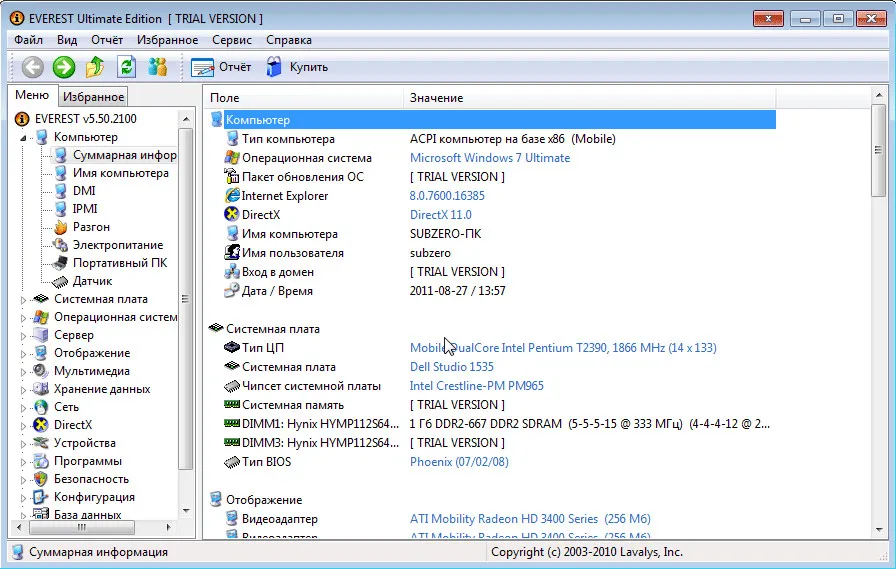
Task: Expand the Хранение данных tree node
Action: pos(23,390)
